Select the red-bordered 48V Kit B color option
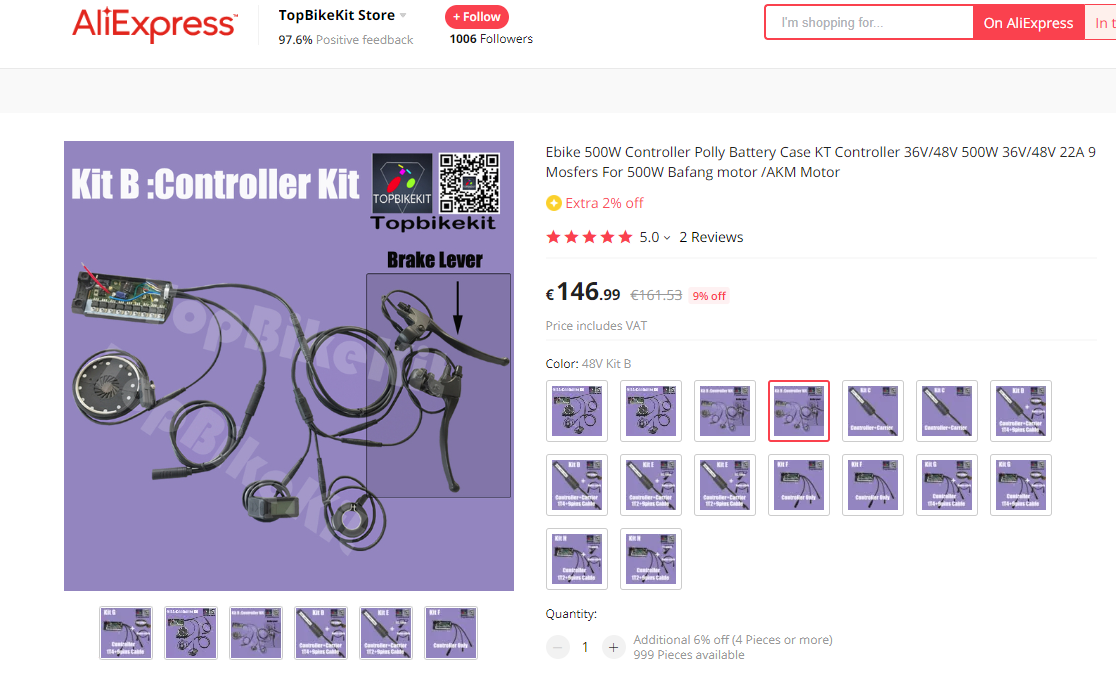This screenshot has width=1116, height=684. tap(799, 411)
